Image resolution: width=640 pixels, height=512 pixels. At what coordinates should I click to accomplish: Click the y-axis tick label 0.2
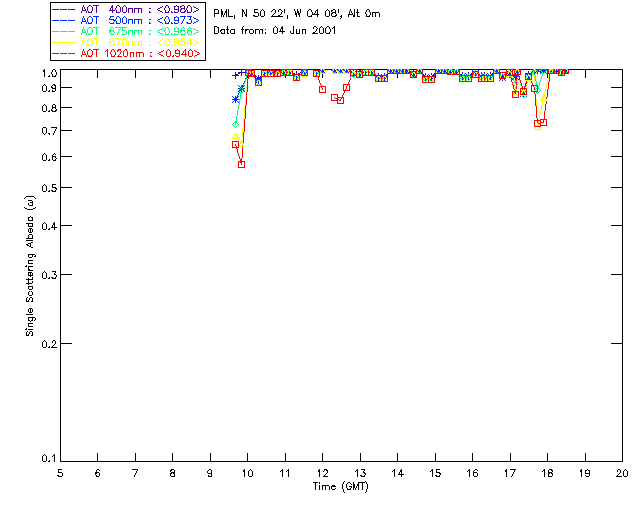tap(49, 344)
